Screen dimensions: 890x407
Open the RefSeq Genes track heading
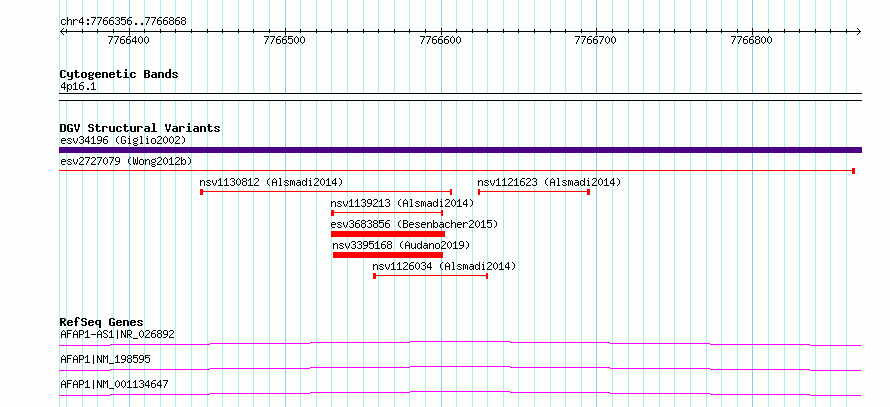[101, 322]
